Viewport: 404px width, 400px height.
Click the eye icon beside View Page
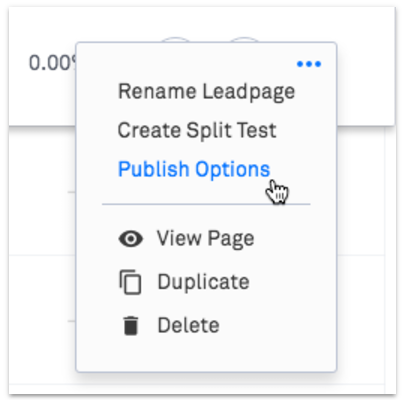pyautogui.click(x=131, y=239)
